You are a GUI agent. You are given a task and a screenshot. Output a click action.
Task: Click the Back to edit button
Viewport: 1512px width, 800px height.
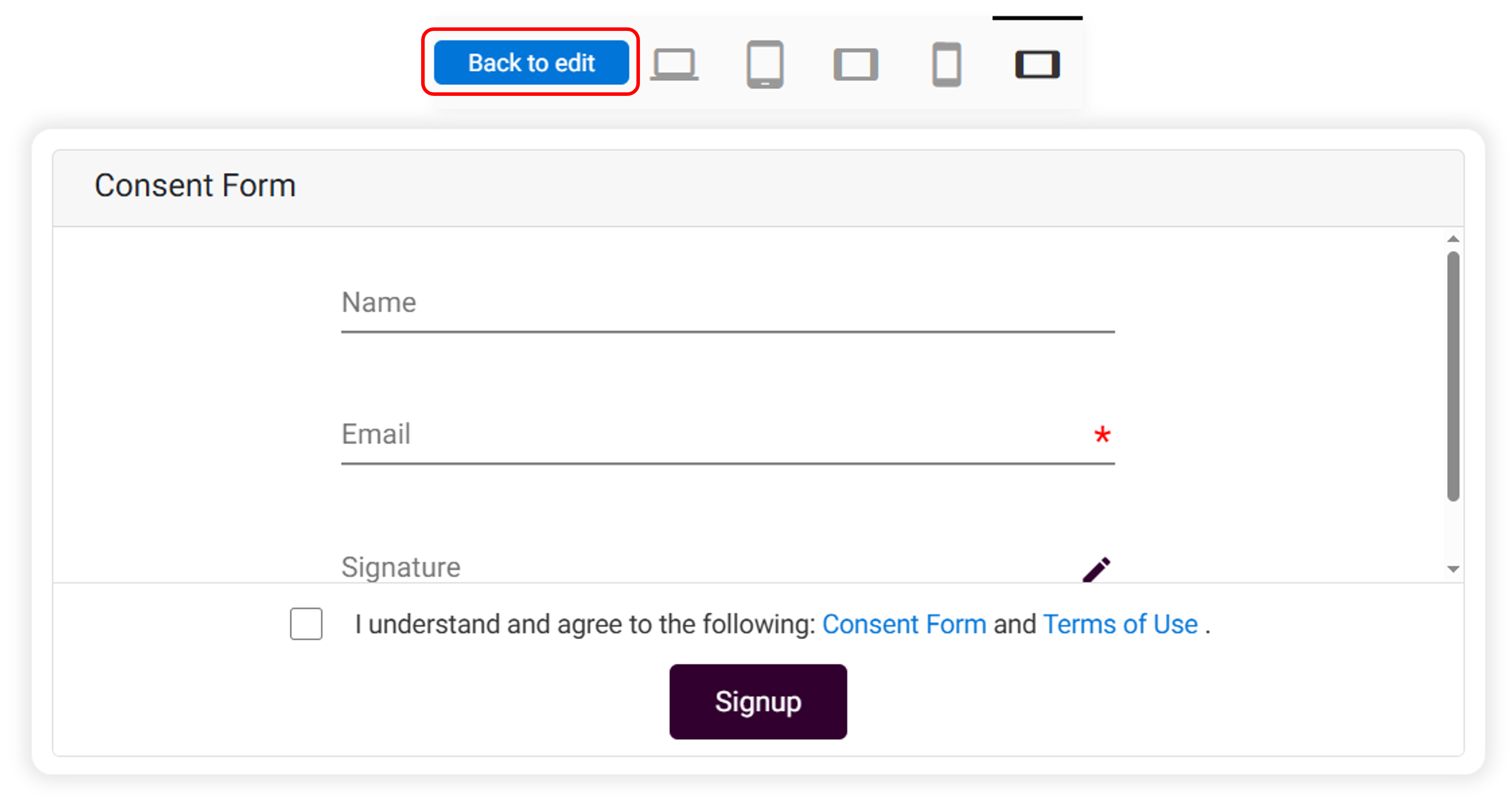pyautogui.click(x=531, y=63)
